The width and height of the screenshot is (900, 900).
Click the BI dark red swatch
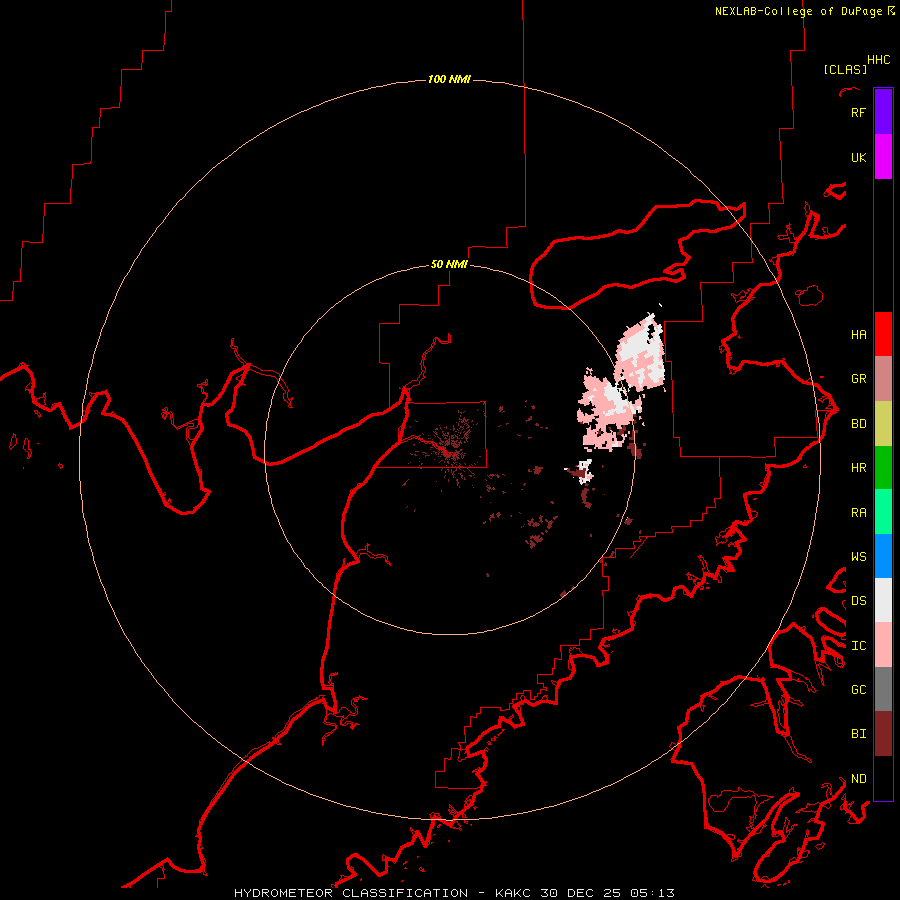883,734
